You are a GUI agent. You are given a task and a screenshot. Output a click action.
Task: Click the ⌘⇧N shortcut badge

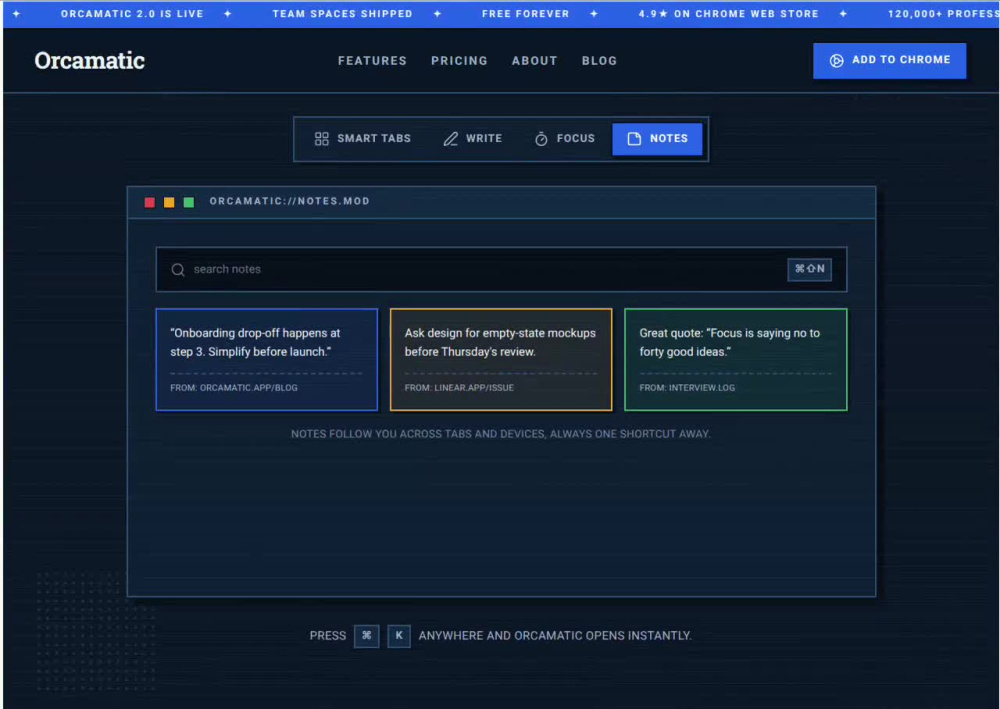pyautogui.click(x=809, y=269)
